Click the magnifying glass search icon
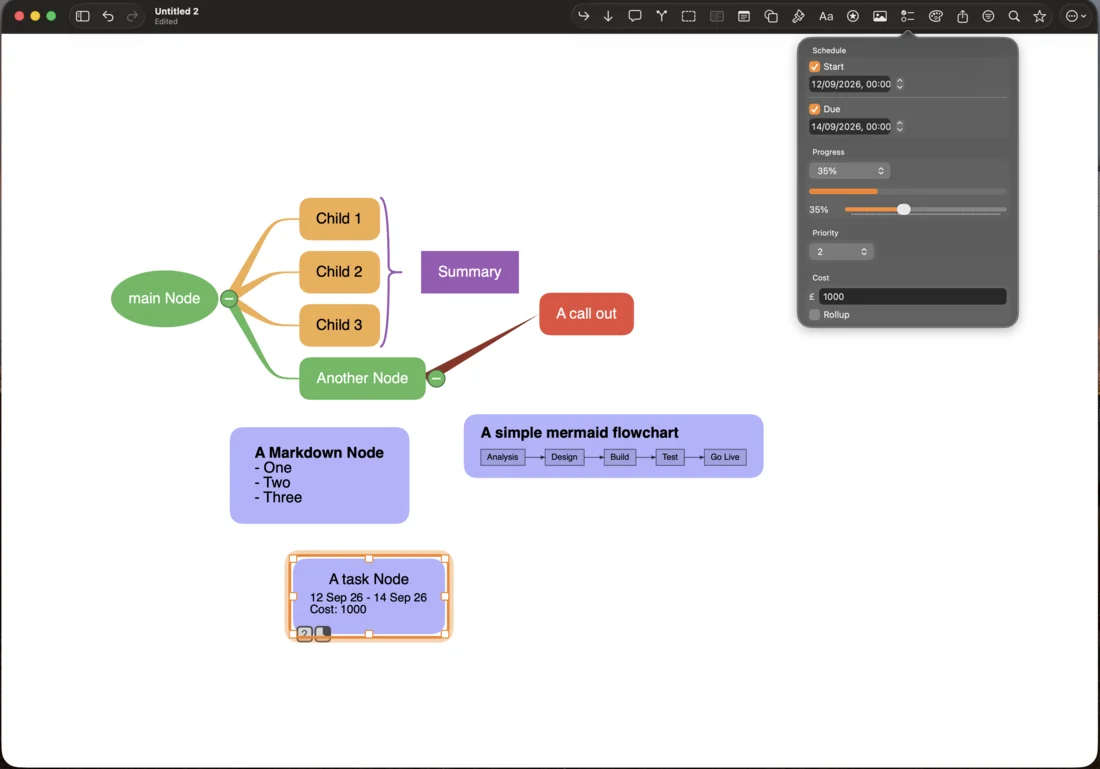 coord(1014,16)
